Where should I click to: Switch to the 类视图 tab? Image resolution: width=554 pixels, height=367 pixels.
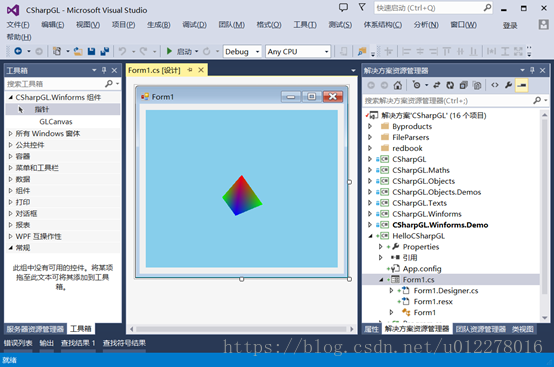pos(523,329)
